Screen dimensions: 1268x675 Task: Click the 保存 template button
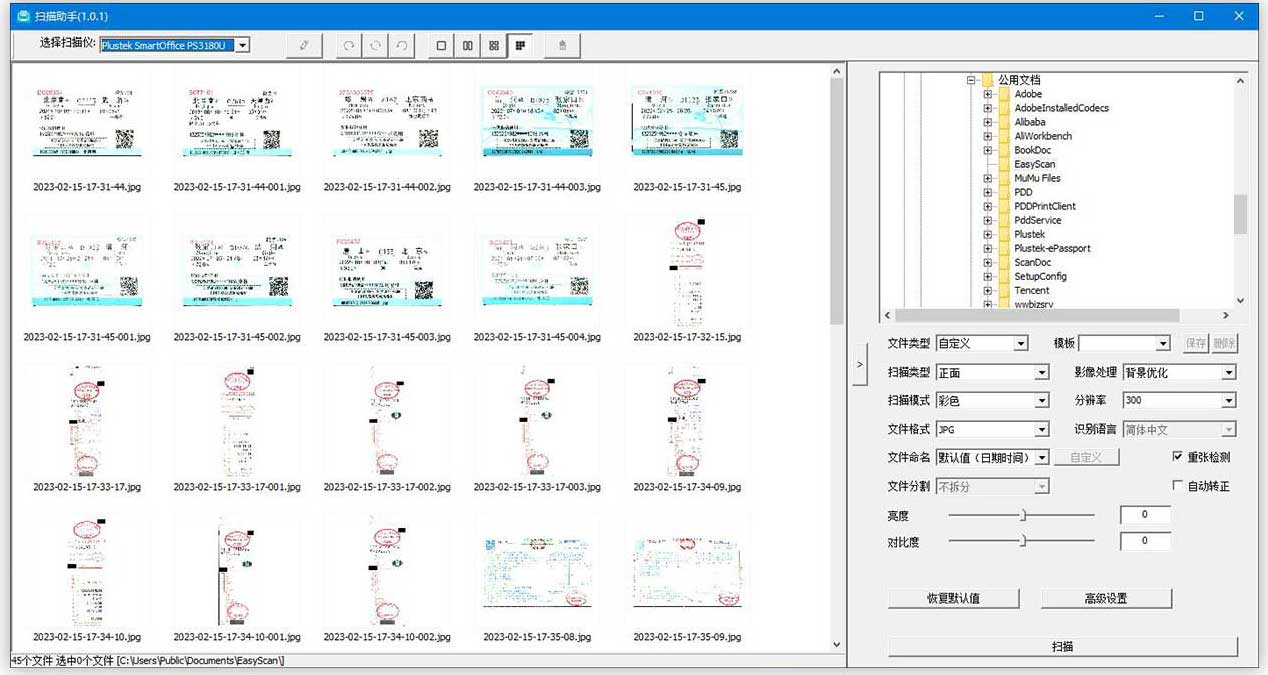[x=1195, y=343]
